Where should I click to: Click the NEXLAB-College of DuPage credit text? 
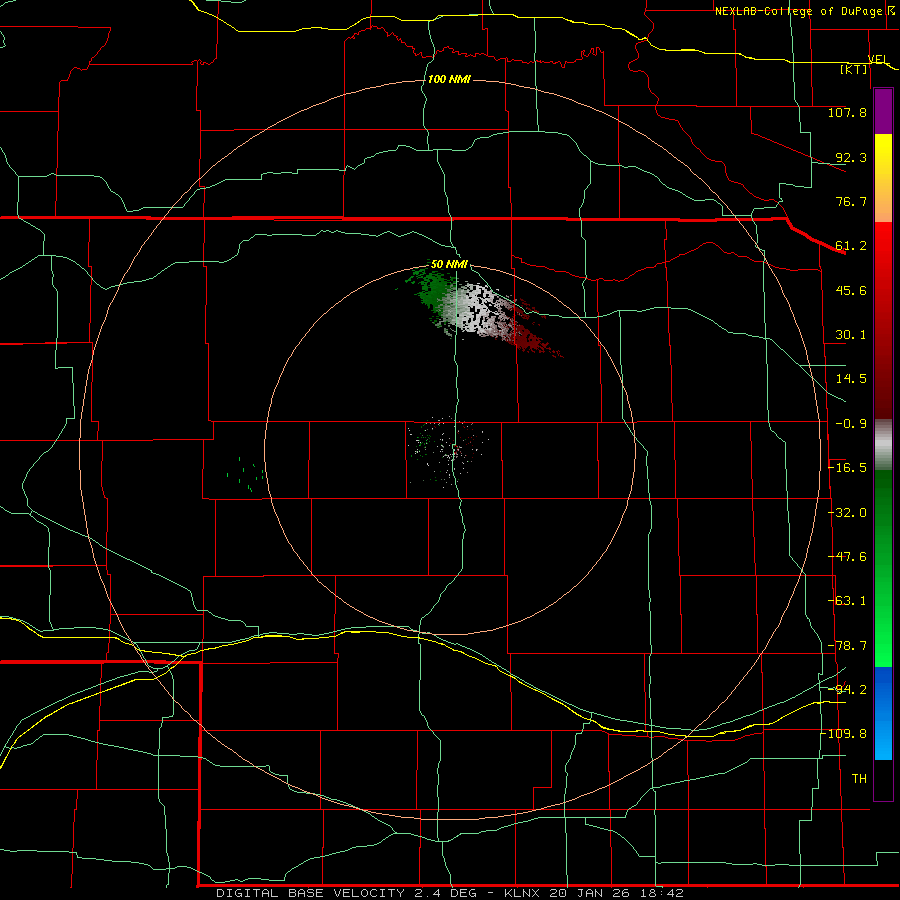[801, 11]
